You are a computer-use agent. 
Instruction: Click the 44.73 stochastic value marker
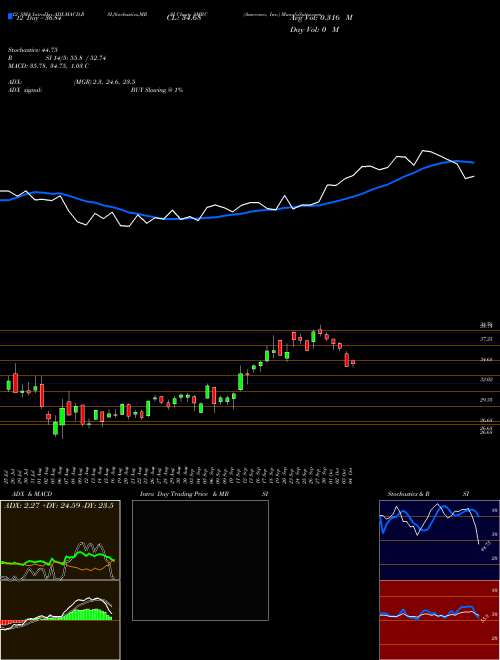[x=484, y=547]
